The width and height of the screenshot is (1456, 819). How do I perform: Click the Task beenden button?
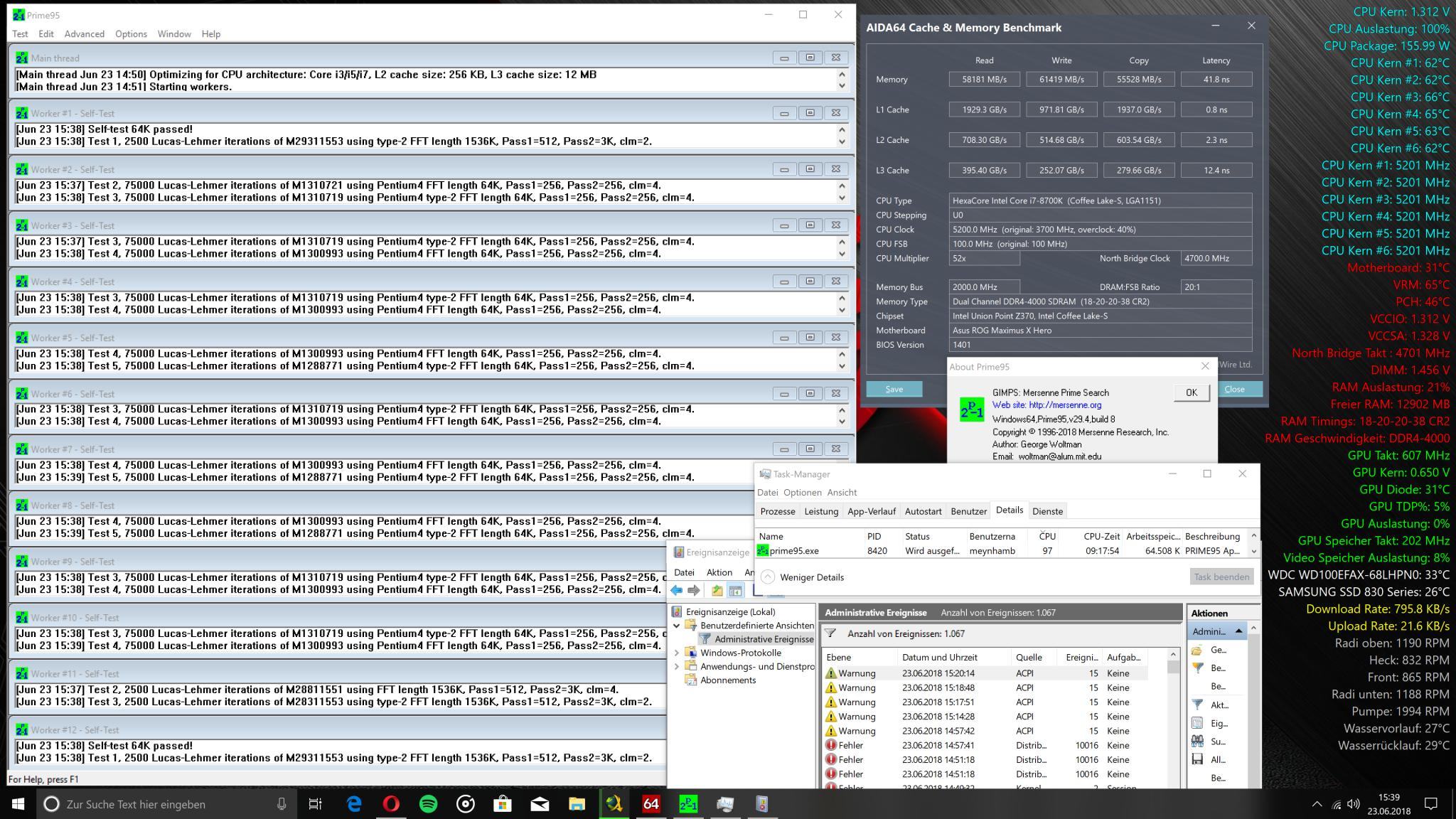point(1221,577)
